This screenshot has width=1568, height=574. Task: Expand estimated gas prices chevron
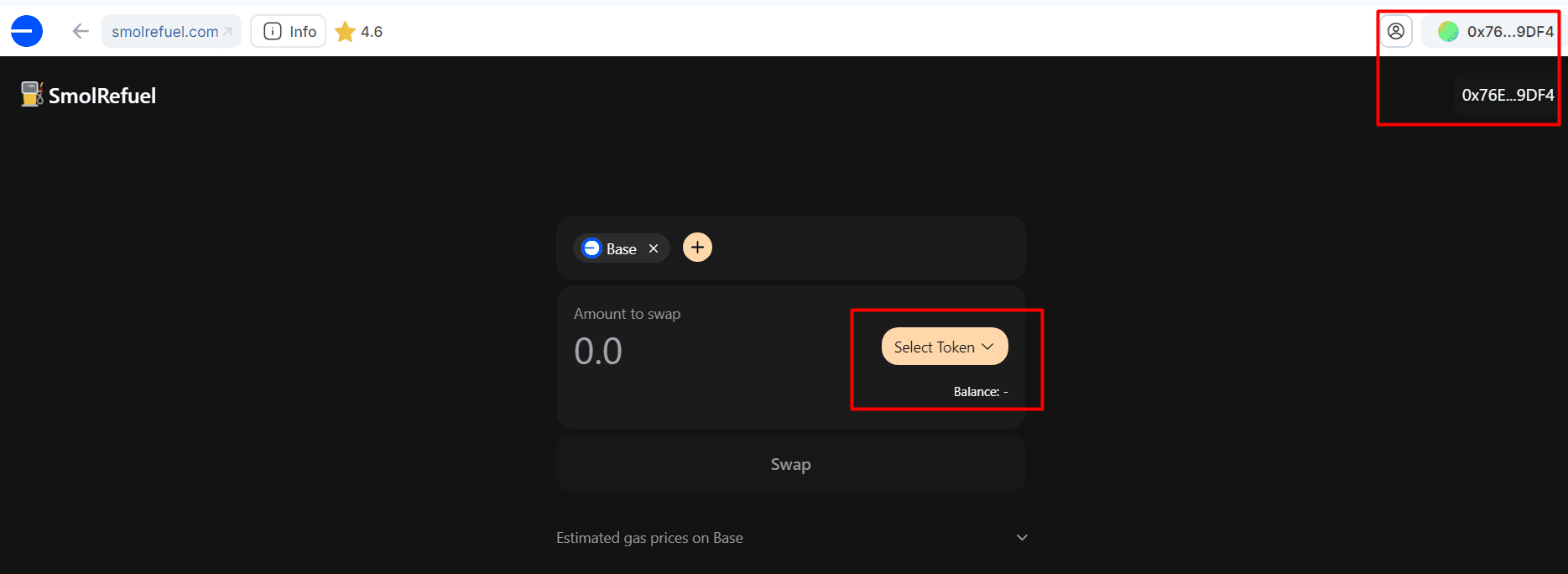click(1022, 538)
